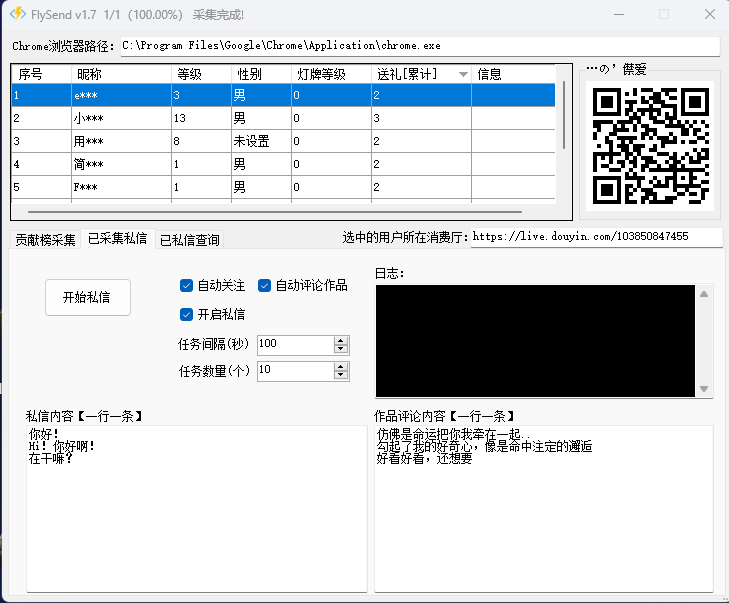Click the QR code image
This screenshot has height=603, width=729.
(x=650, y=146)
